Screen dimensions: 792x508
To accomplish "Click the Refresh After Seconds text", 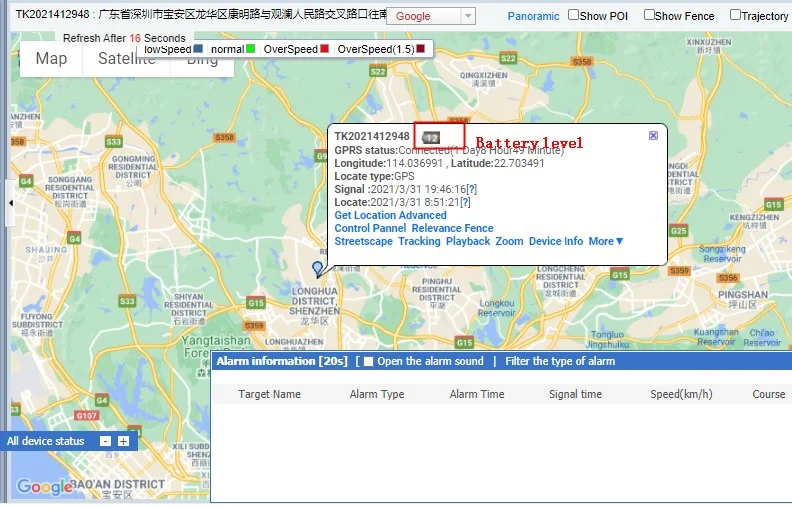I will coord(124,38).
